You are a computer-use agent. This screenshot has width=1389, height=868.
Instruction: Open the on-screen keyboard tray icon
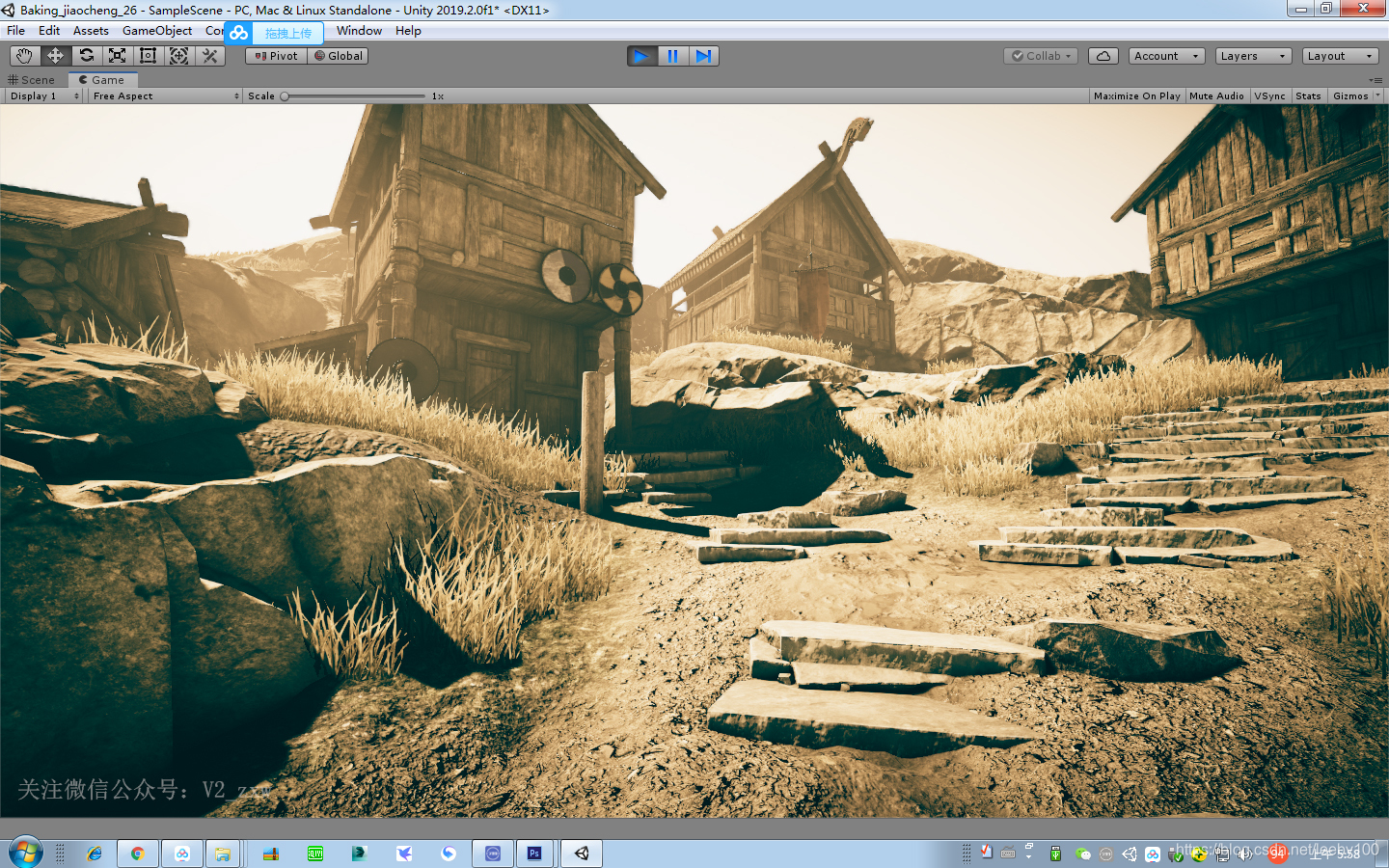click(x=1008, y=854)
